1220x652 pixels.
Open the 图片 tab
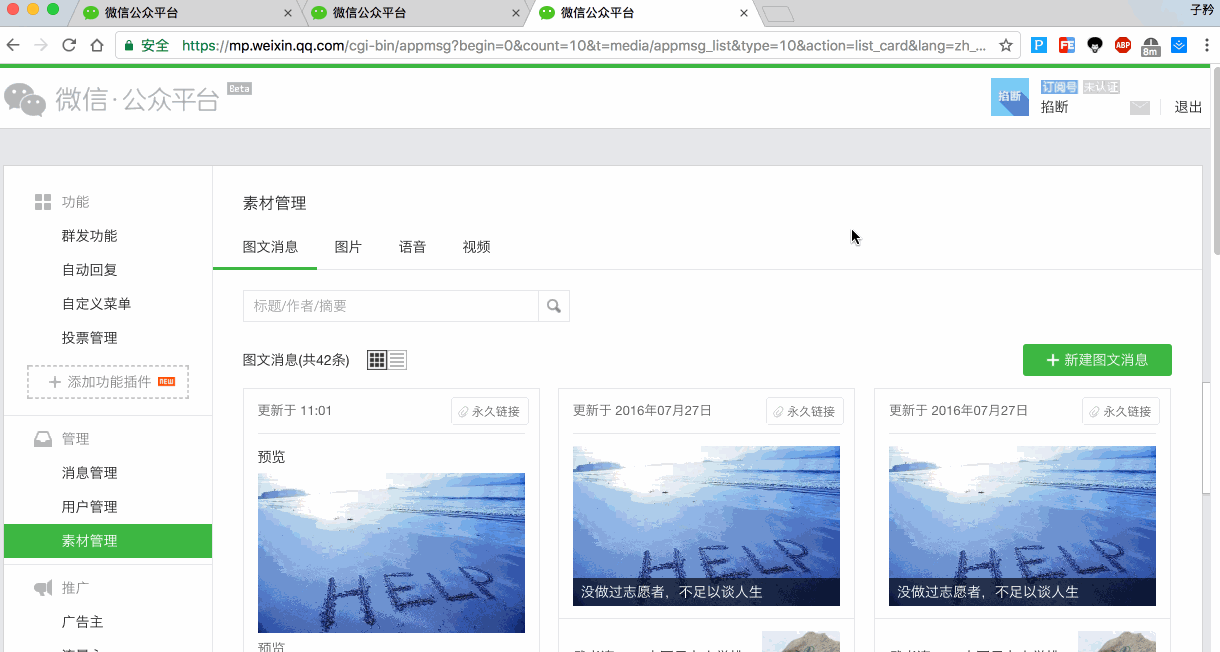(x=348, y=247)
